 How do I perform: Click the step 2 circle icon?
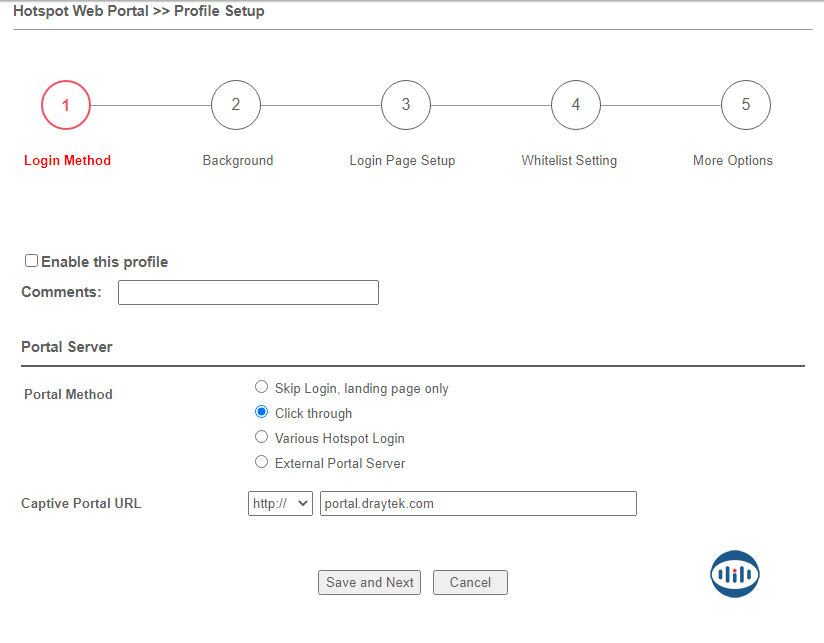tap(236, 105)
